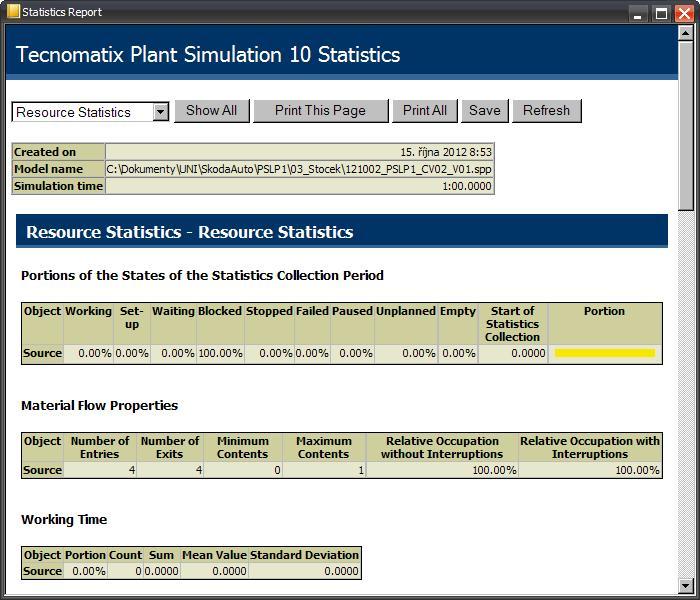
Task: Click the Save button
Action: [485, 111]
